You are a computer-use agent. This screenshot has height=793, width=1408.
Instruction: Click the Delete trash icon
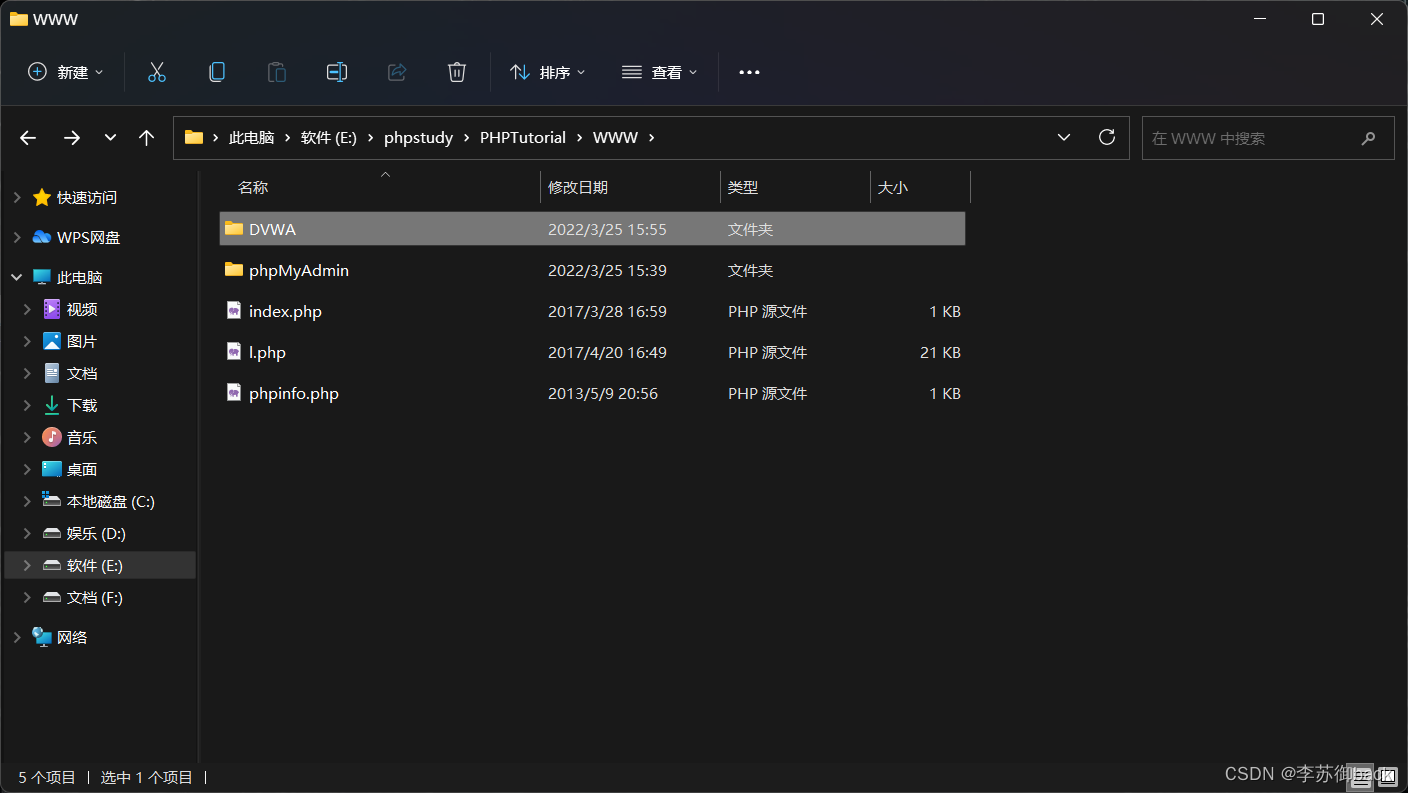(457, 72)
